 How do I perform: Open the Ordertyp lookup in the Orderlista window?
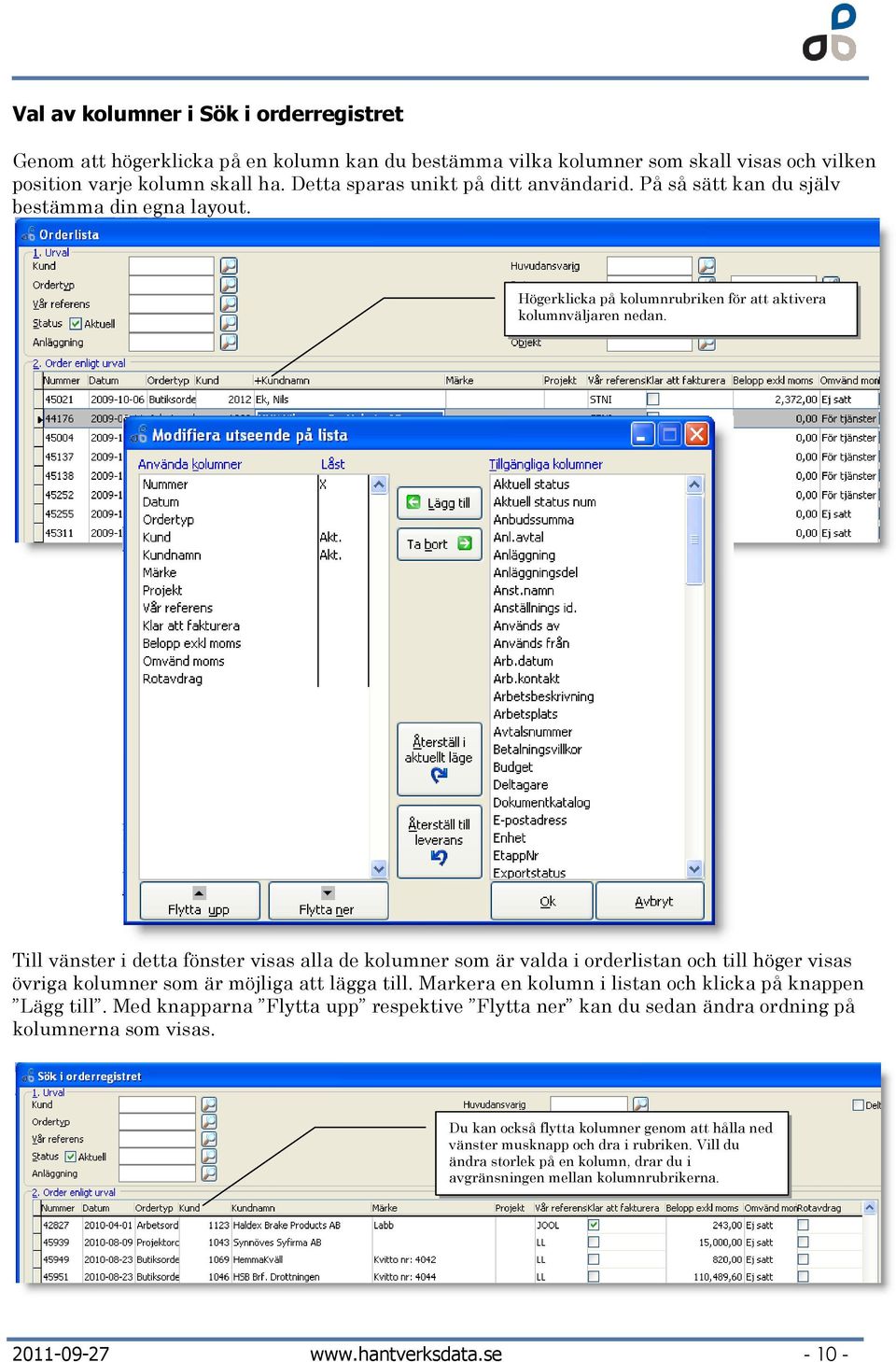coord(229,285)
